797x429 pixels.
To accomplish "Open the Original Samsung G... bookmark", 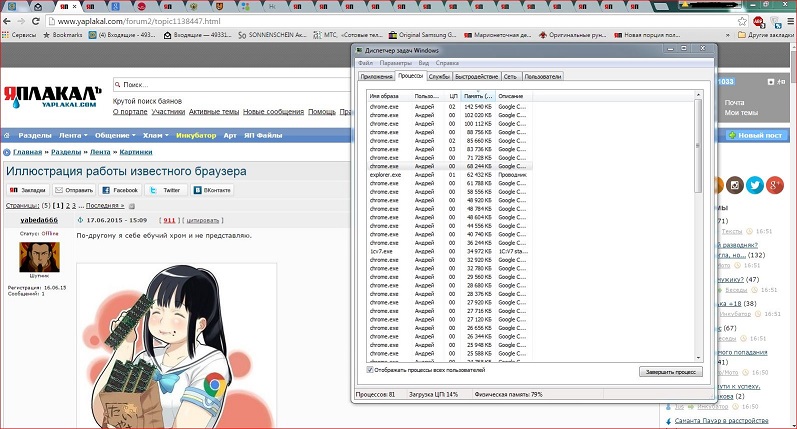I will pos(422,35).
